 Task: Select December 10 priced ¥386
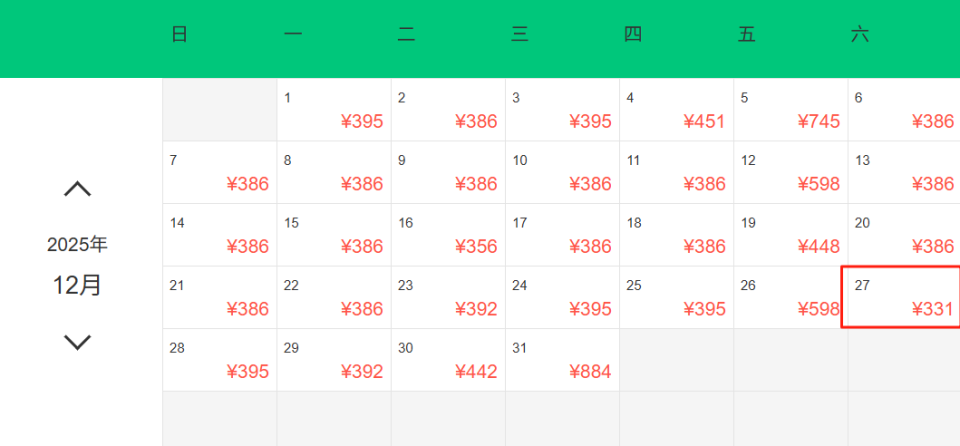coord(562,172)
